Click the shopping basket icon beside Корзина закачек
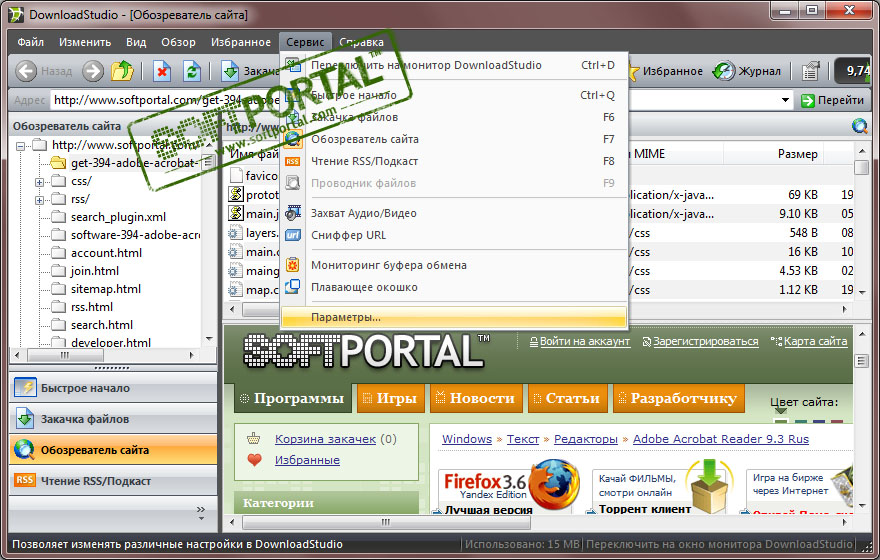The width and height of the screenshot is (880, 560). click(254, 438)
